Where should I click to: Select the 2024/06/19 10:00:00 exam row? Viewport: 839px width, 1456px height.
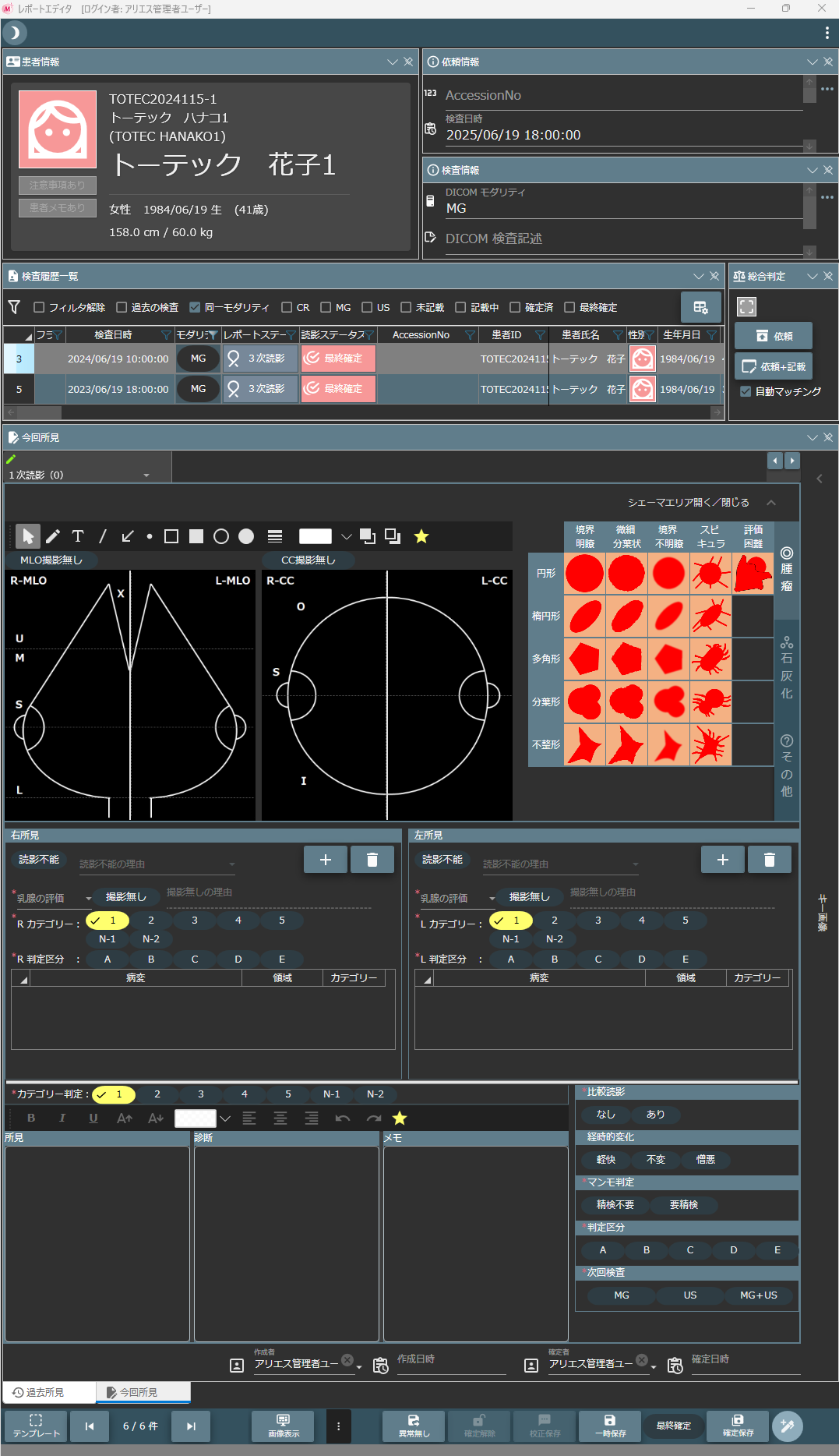pyautogui.click(x=363, y=359)
